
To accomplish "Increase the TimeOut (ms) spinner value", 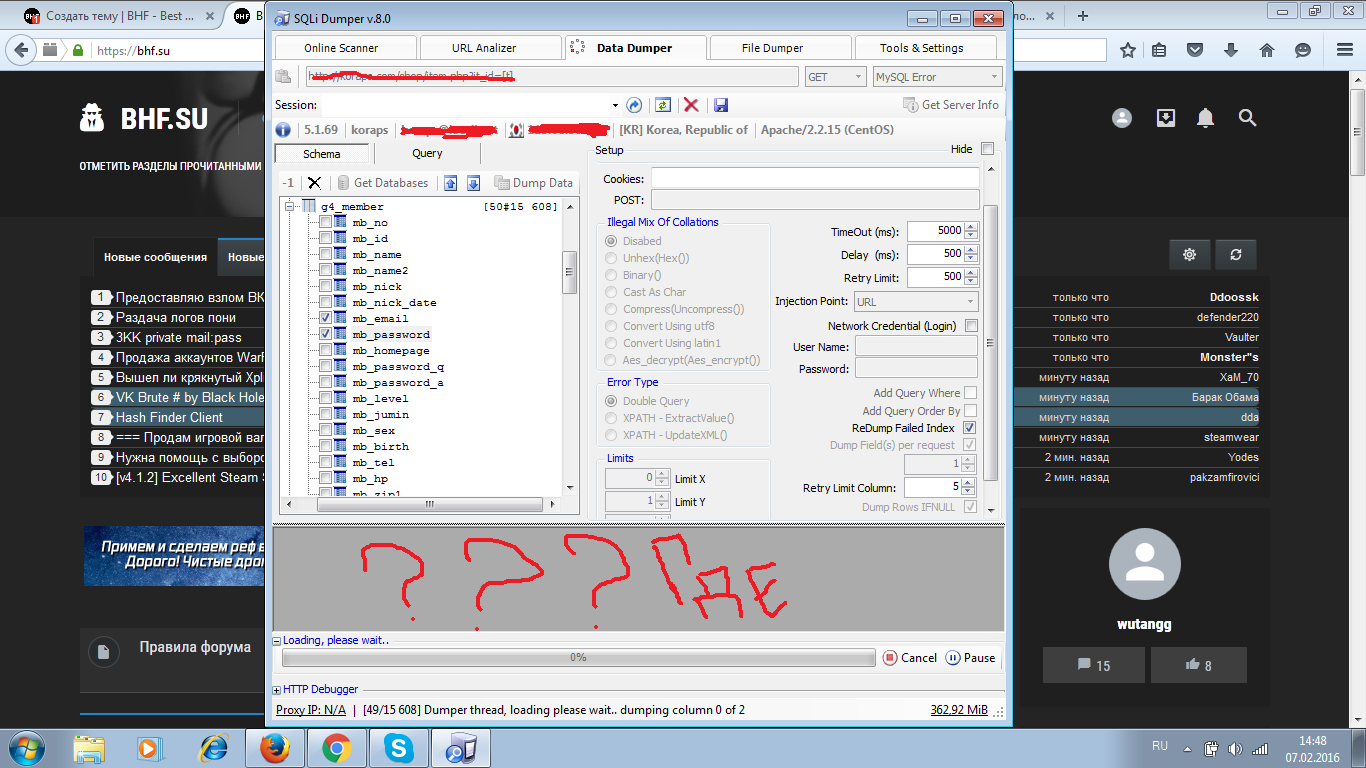I will [972, 227].
